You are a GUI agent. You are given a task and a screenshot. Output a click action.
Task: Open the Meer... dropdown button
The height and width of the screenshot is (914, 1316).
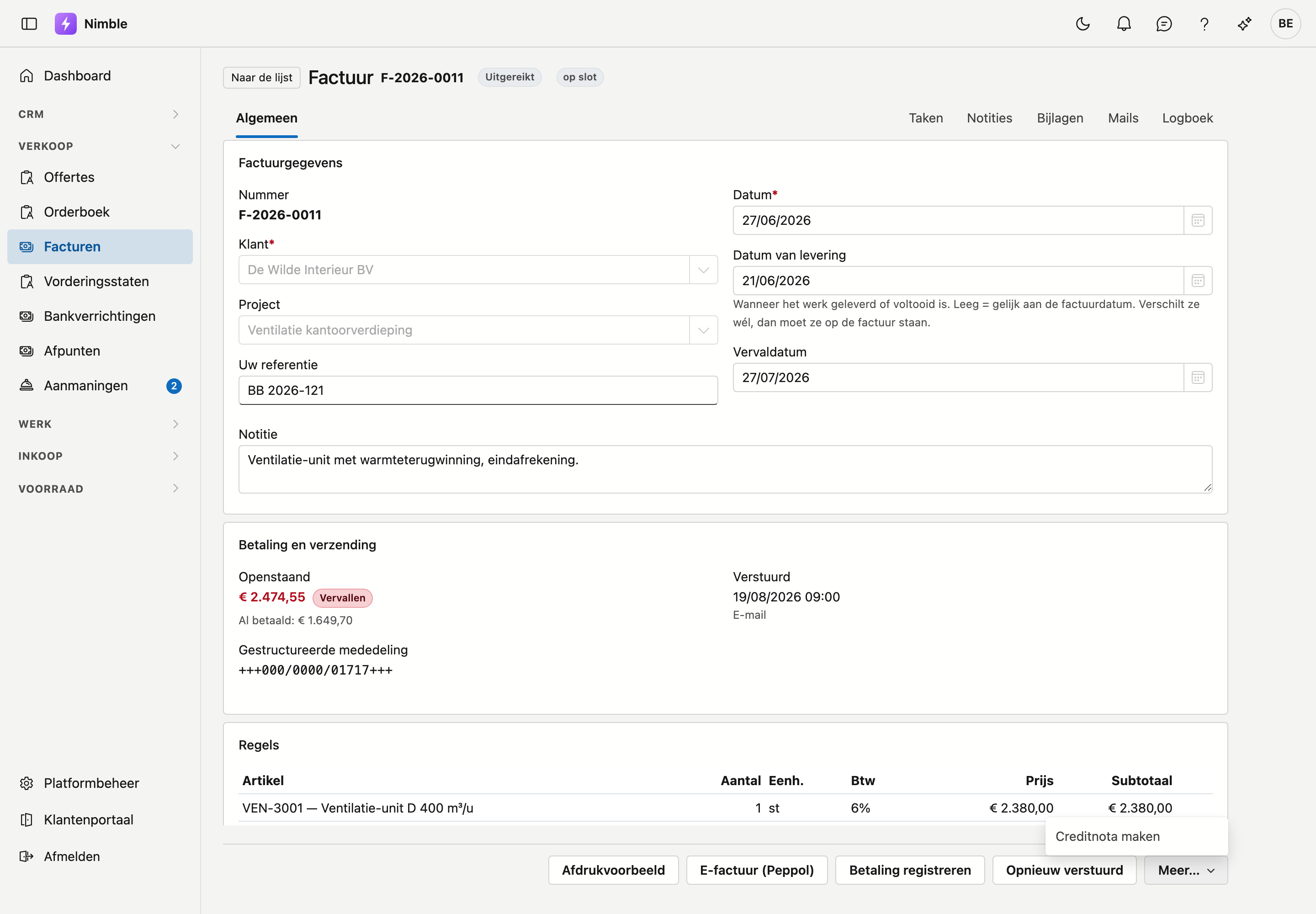pos(1185,870)
